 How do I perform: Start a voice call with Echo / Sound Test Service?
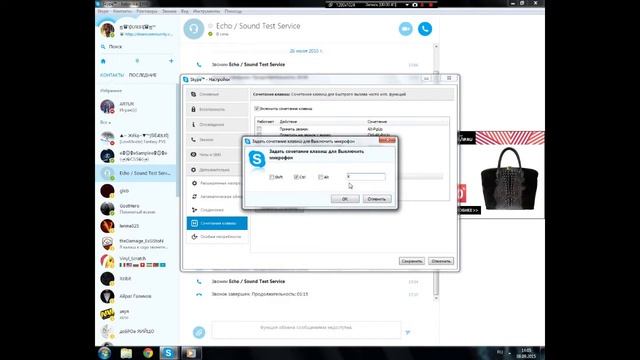pyautogui.click(x=425, y=29)
